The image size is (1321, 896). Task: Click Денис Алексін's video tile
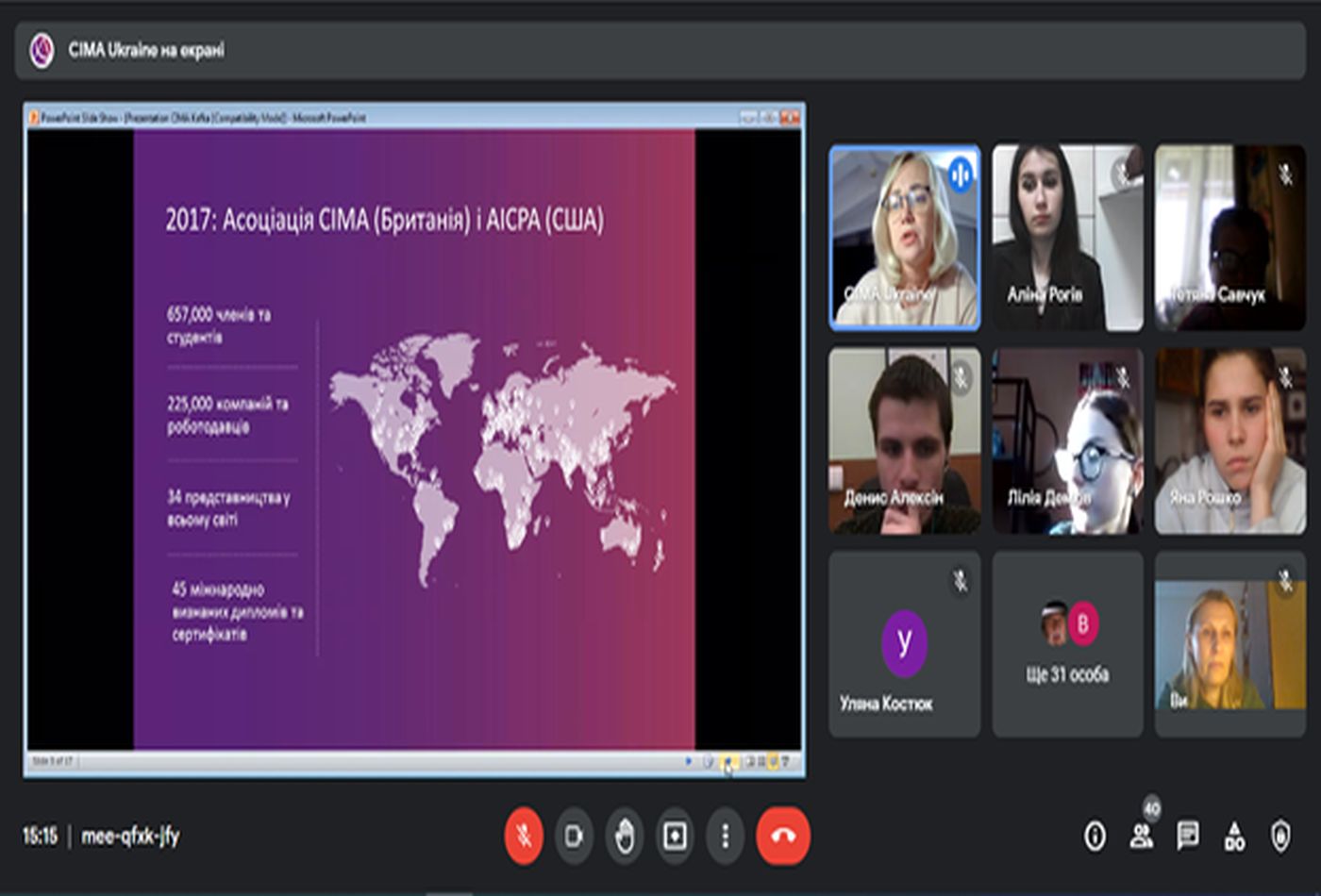click(x=904, y=440)
